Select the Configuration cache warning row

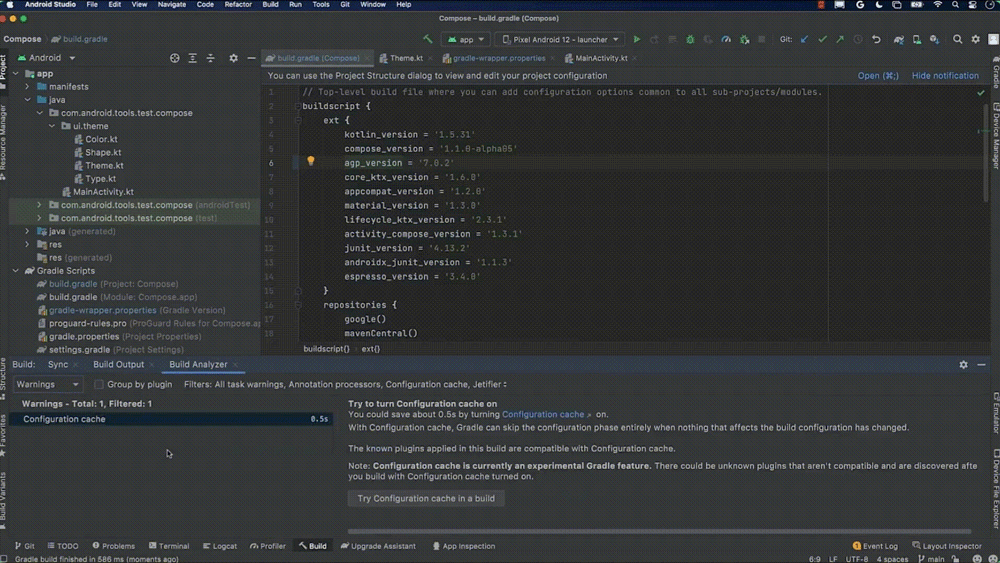tap(171, 420)
